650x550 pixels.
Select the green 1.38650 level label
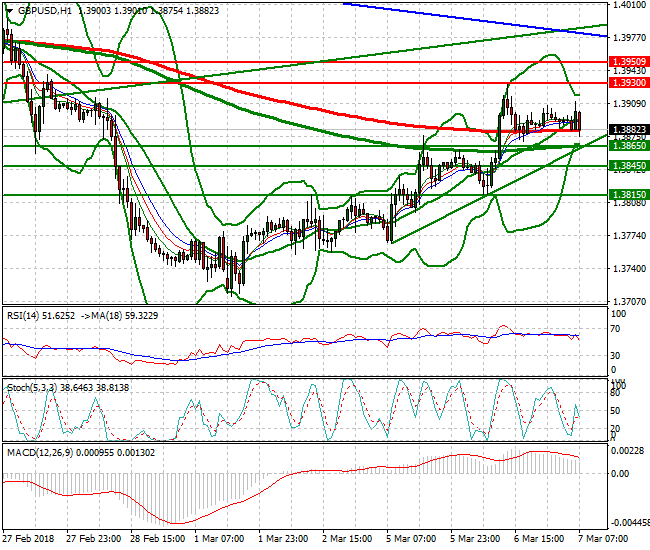coord(629,145)
